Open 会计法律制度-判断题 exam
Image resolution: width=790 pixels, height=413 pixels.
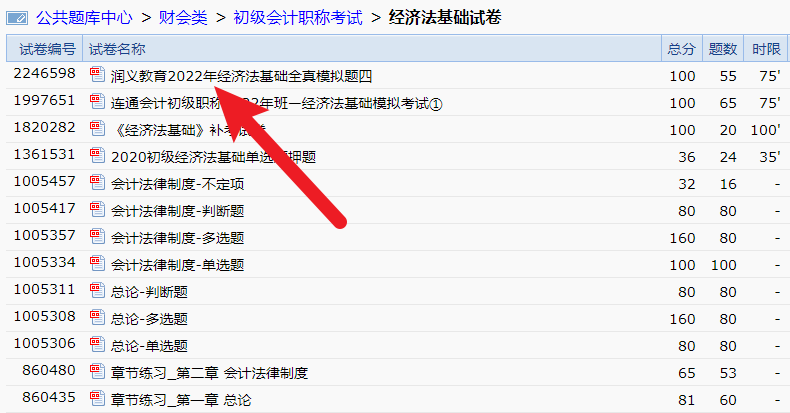(177, 212)
